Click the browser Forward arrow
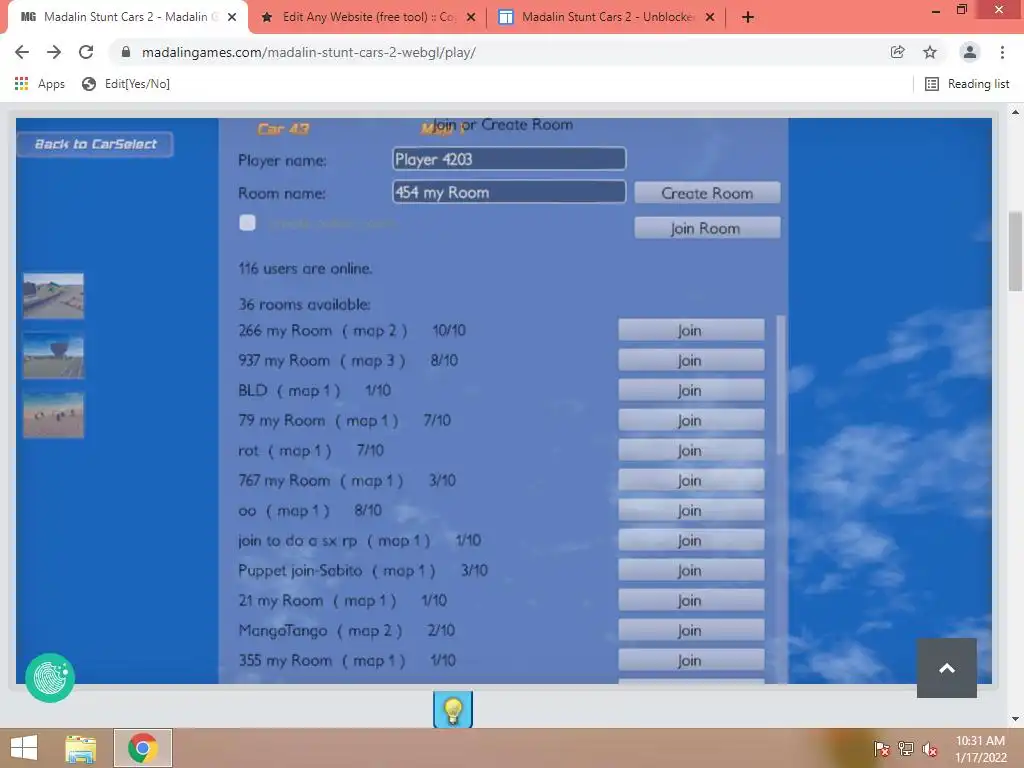The image size is (1024, 768). pos(54,52)
